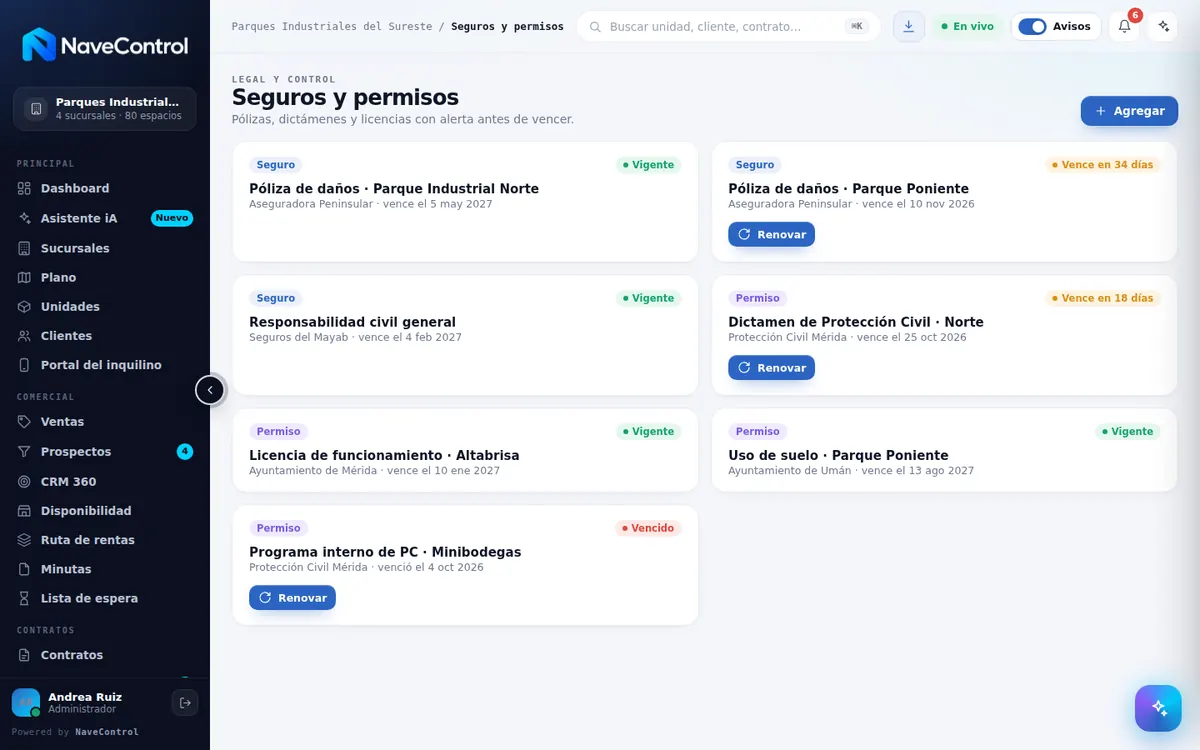Click 'Aseguradora Peninsular · vence el 10 nov 2026' text
The width and height of the screenshot is (1200, 750).
(x=851, y=204)
